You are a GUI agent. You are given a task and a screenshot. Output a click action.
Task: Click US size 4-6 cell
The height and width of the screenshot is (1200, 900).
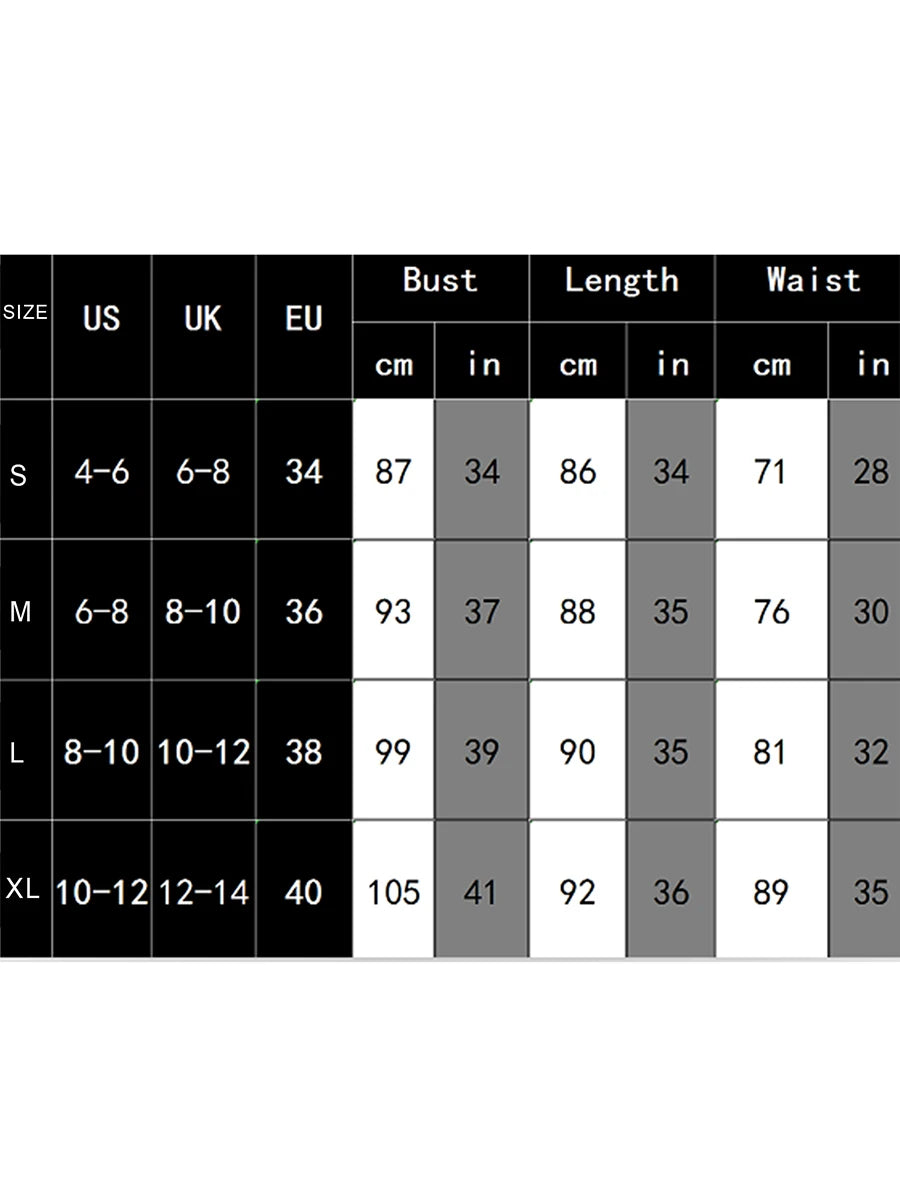coord(102,472)
